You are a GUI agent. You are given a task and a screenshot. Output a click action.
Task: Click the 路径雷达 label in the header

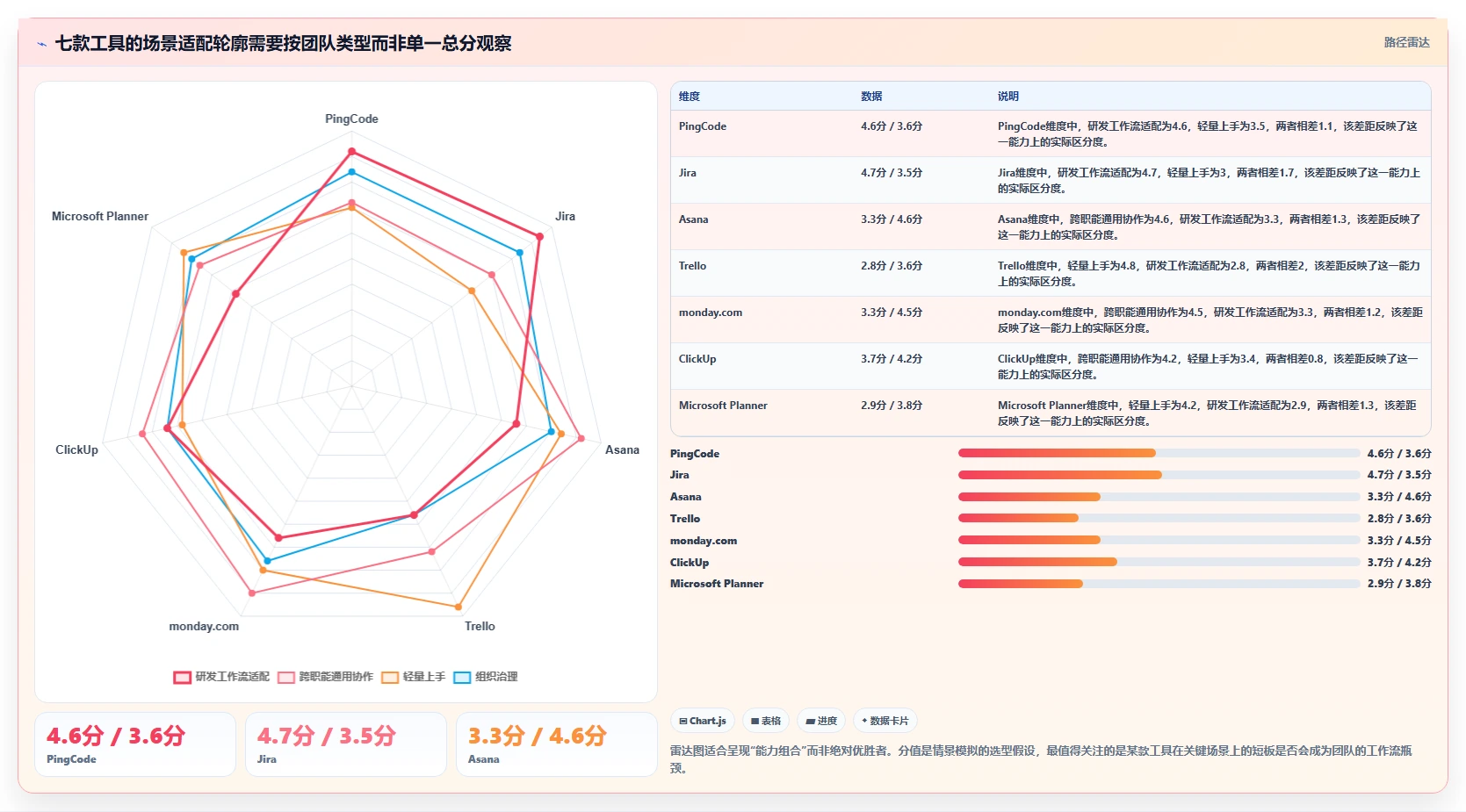[x=1406, y=42]
